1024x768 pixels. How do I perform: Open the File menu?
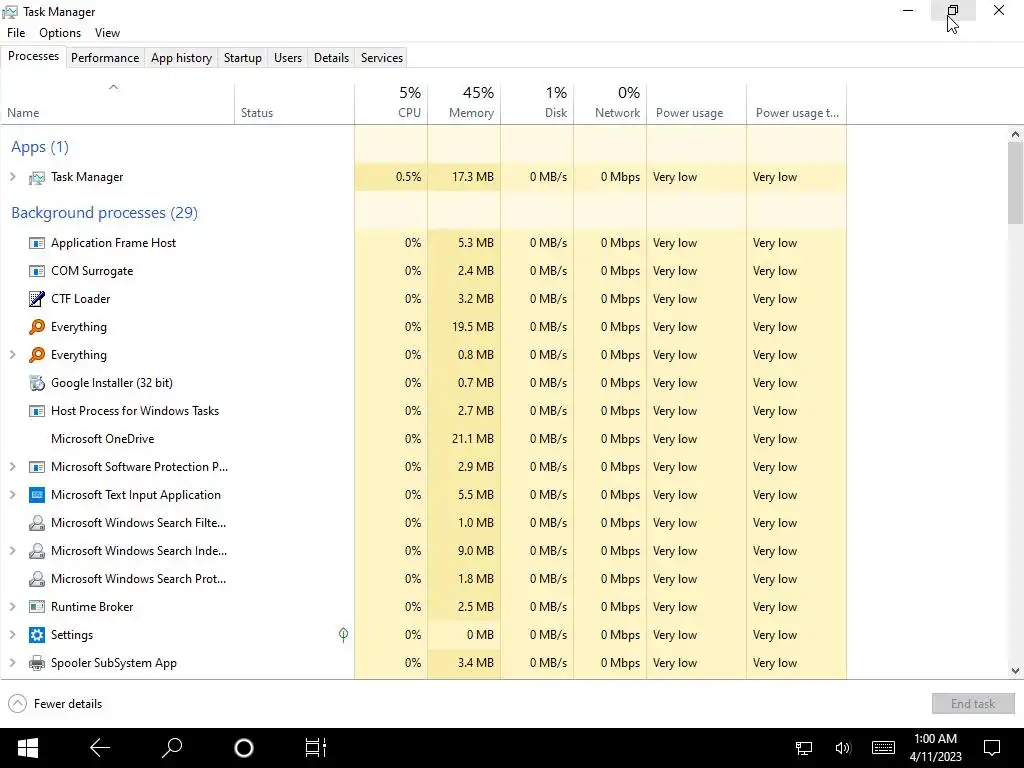pos(16,33)
